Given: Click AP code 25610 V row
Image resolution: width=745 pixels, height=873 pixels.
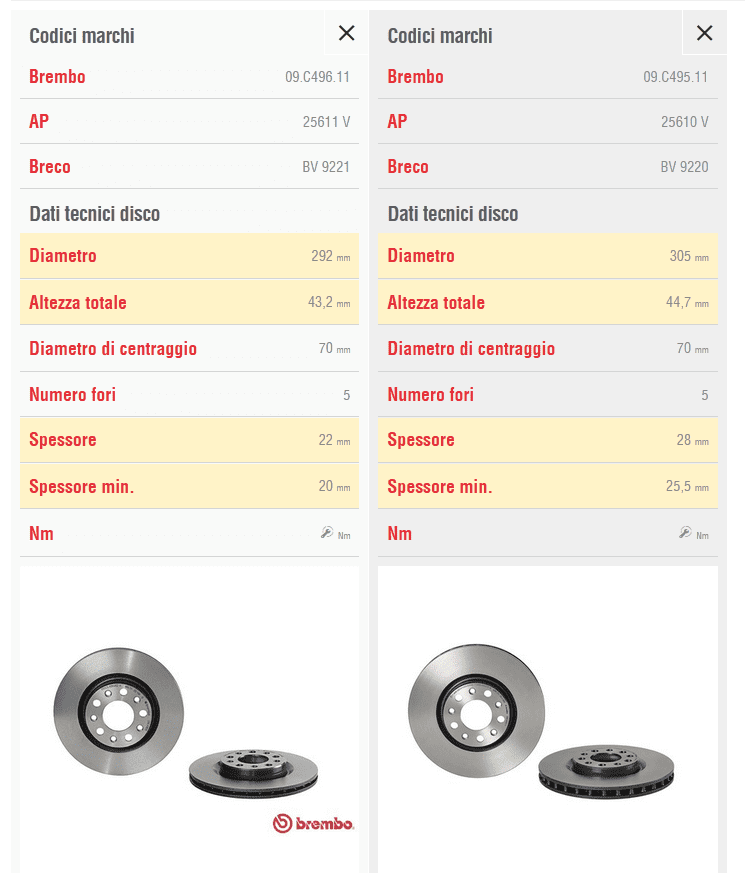Looking at the screenshot, I should (x=548, y=121).
